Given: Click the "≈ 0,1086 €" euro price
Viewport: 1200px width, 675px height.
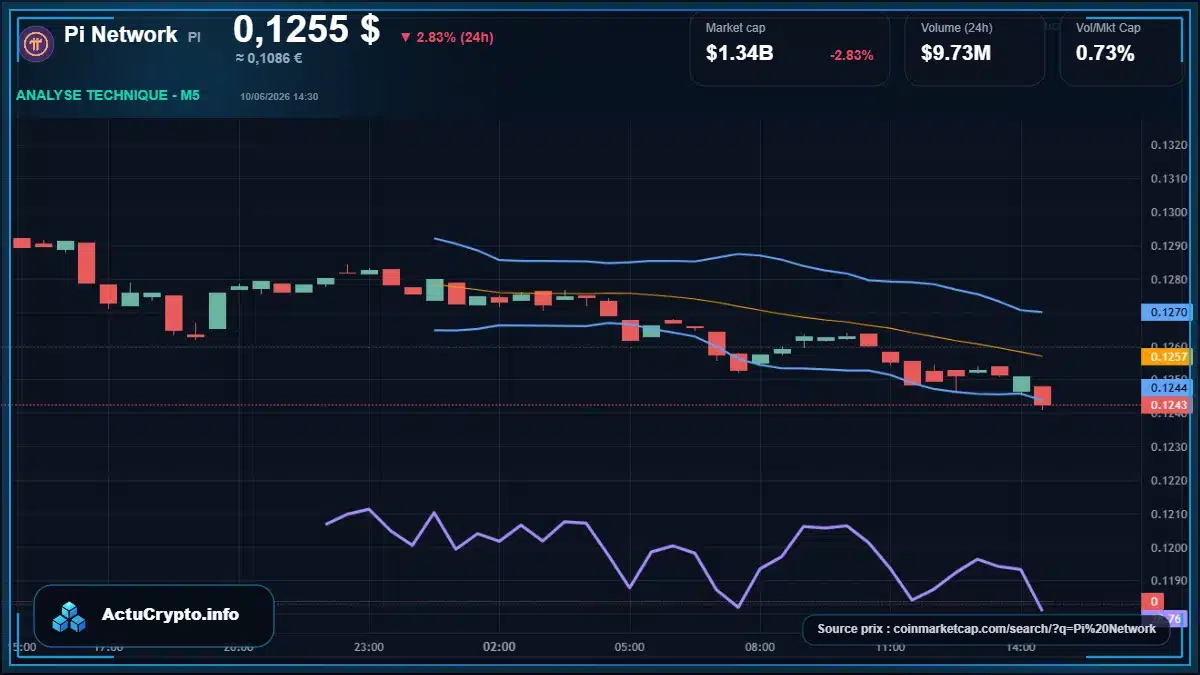Looking at the screenshot, I should pos(269,58).
